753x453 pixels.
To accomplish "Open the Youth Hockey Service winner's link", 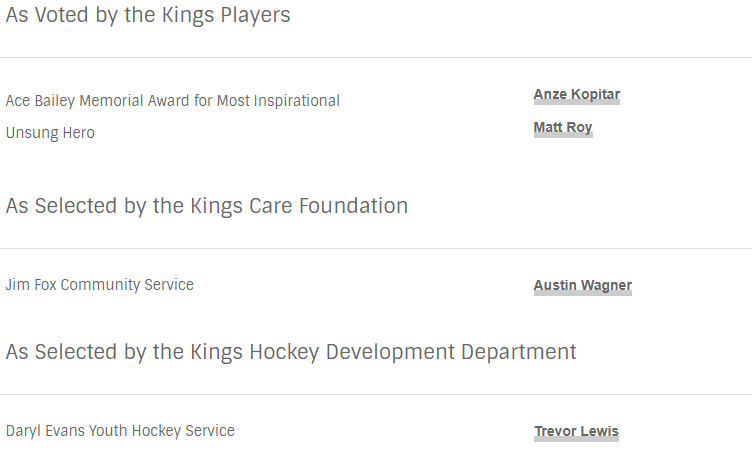I will coord(576,431).
